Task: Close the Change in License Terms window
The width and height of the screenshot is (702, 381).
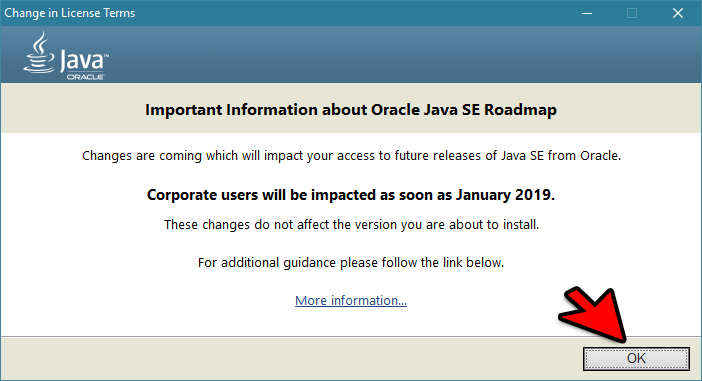Action: click(678, 13)
